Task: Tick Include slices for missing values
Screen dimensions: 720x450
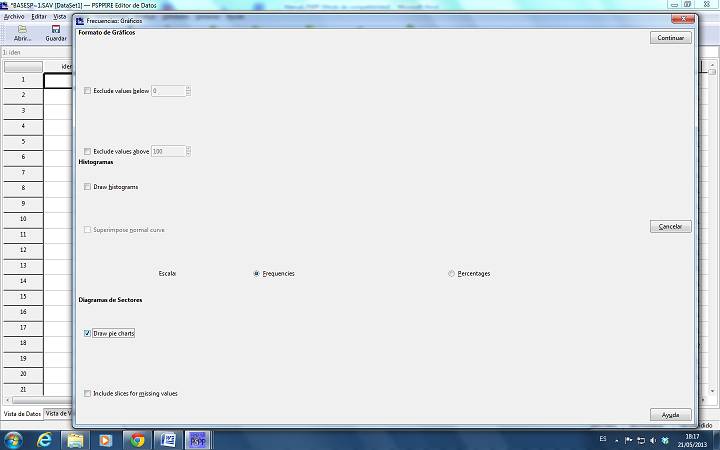Action: [x=88, y=393]
